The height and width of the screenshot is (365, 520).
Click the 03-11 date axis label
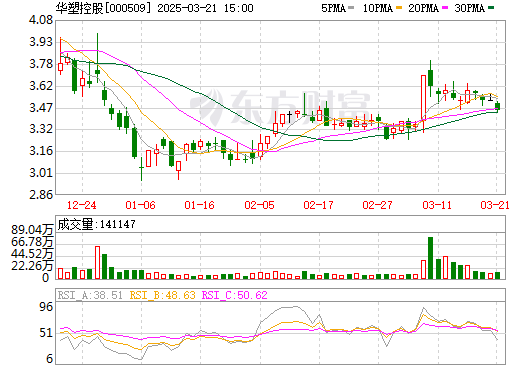(437, 205)
